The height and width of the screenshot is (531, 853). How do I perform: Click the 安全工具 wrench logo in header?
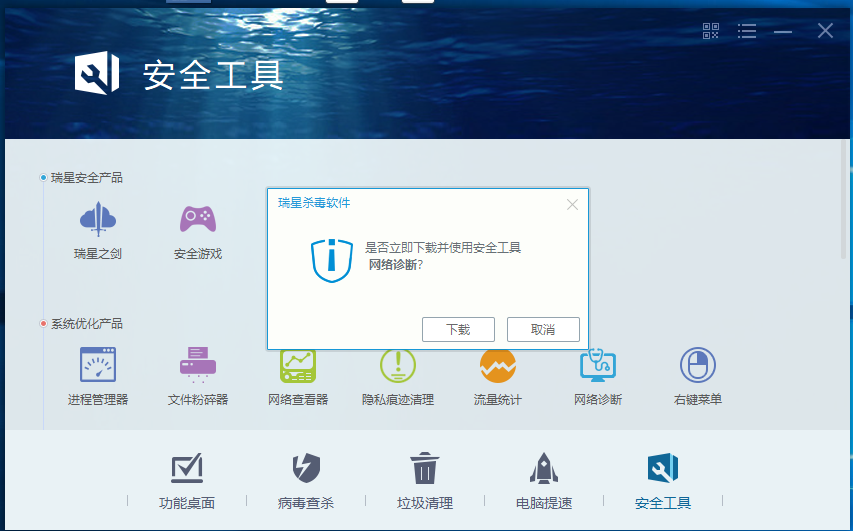[x=97, y=73]
